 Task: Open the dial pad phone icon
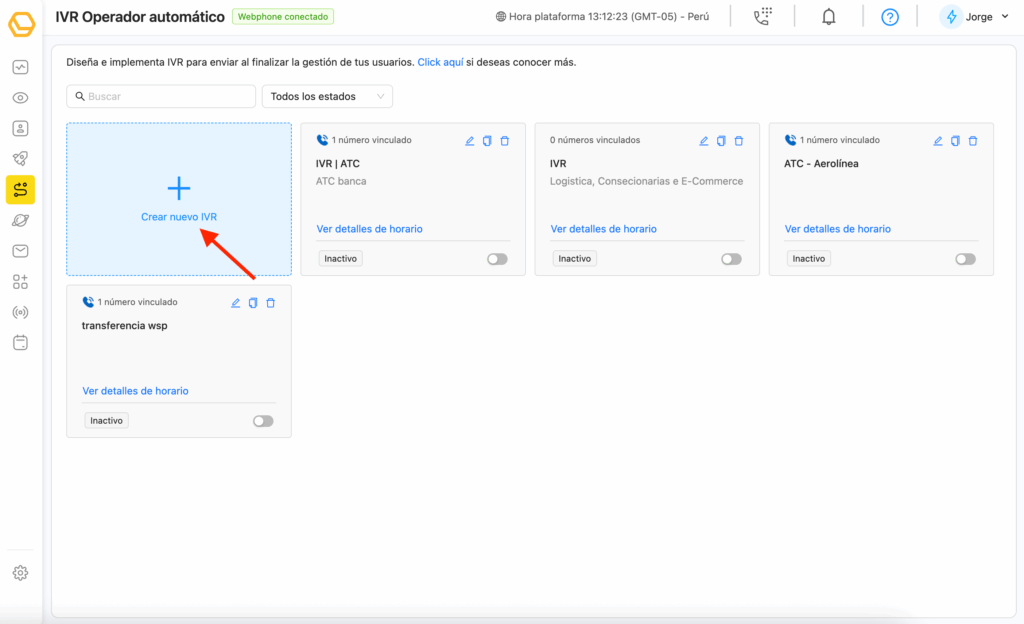(x=763, y=17)
